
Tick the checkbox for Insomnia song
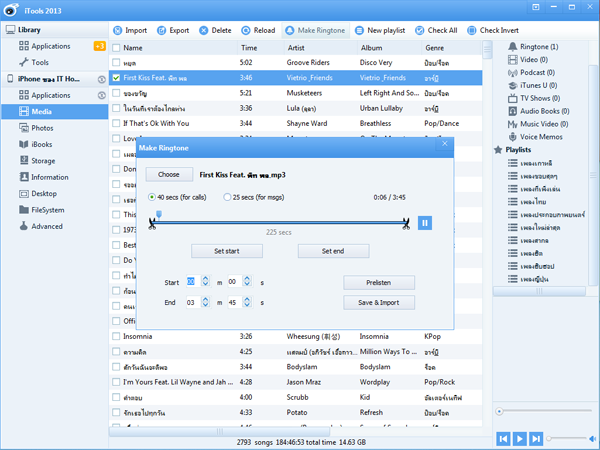(x=116, y=336)
